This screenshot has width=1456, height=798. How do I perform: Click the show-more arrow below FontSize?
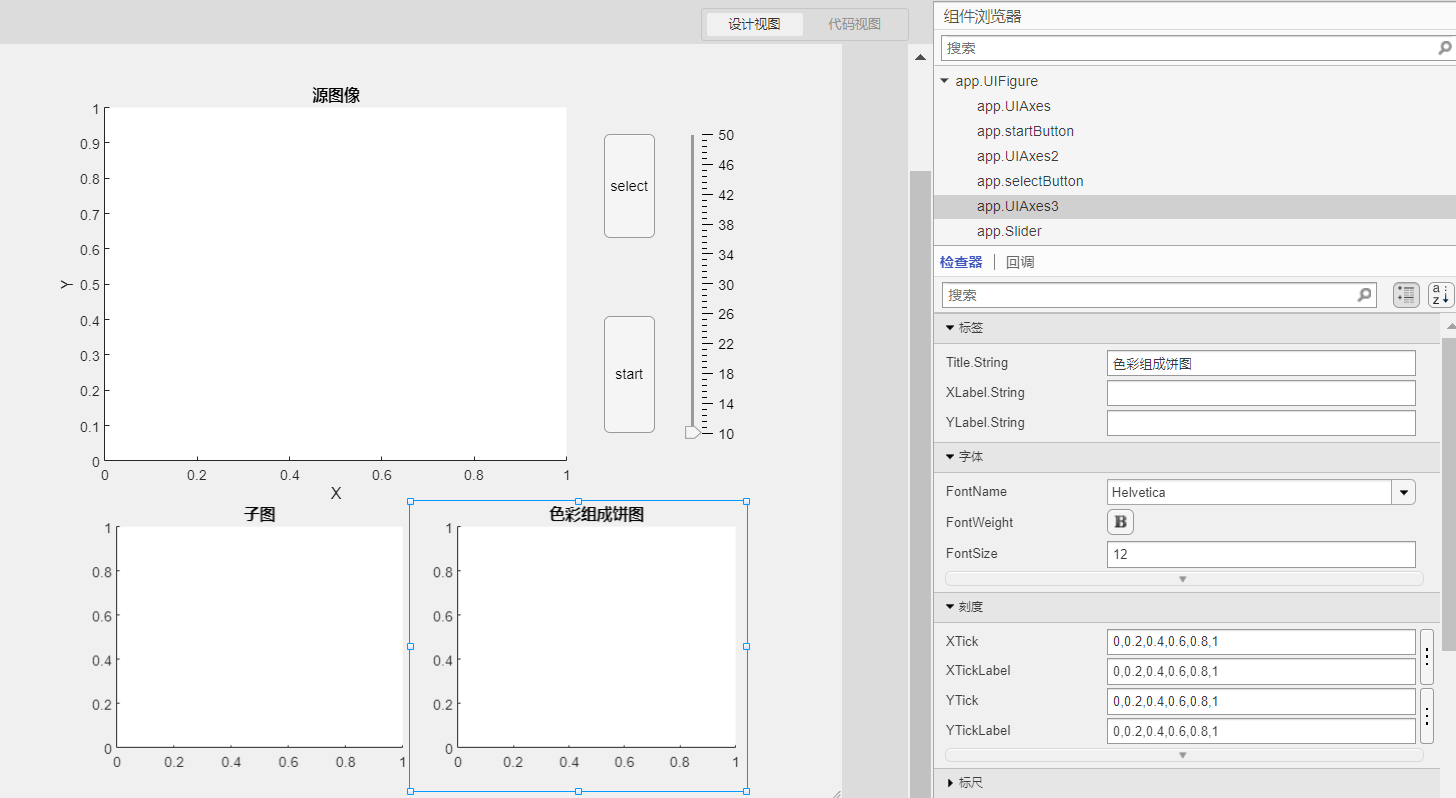click(1183, 578)
